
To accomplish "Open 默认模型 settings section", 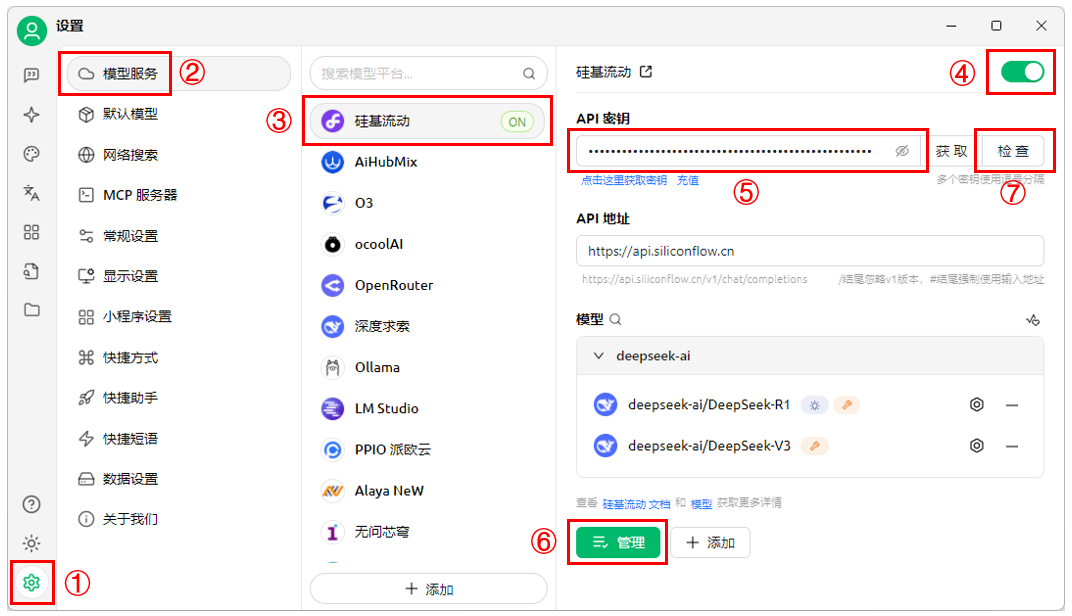I will [x=179, y=114].
